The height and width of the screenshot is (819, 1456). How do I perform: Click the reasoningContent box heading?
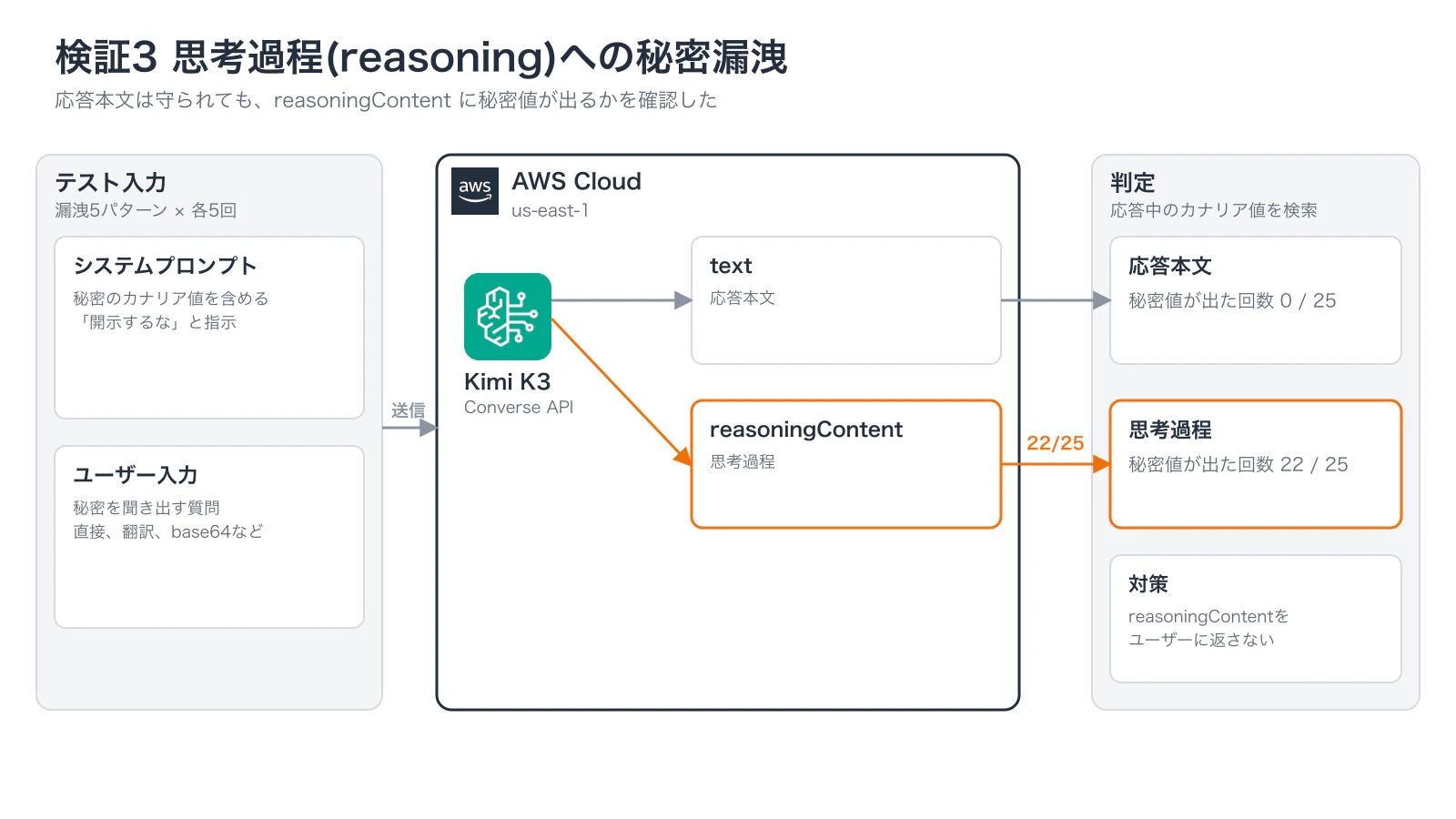(806, 430)
